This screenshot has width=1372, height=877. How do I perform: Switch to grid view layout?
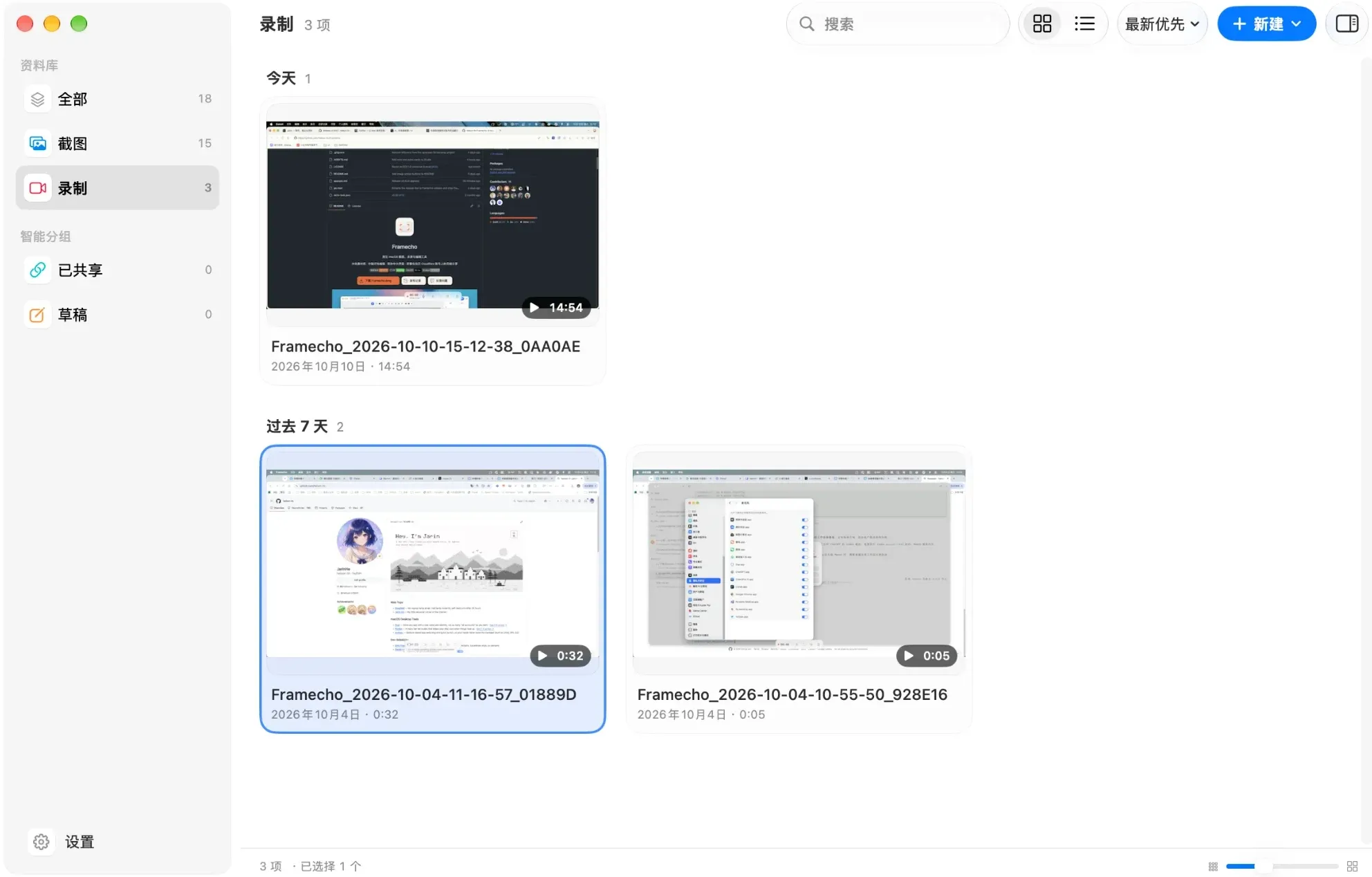coord(1041,24)
